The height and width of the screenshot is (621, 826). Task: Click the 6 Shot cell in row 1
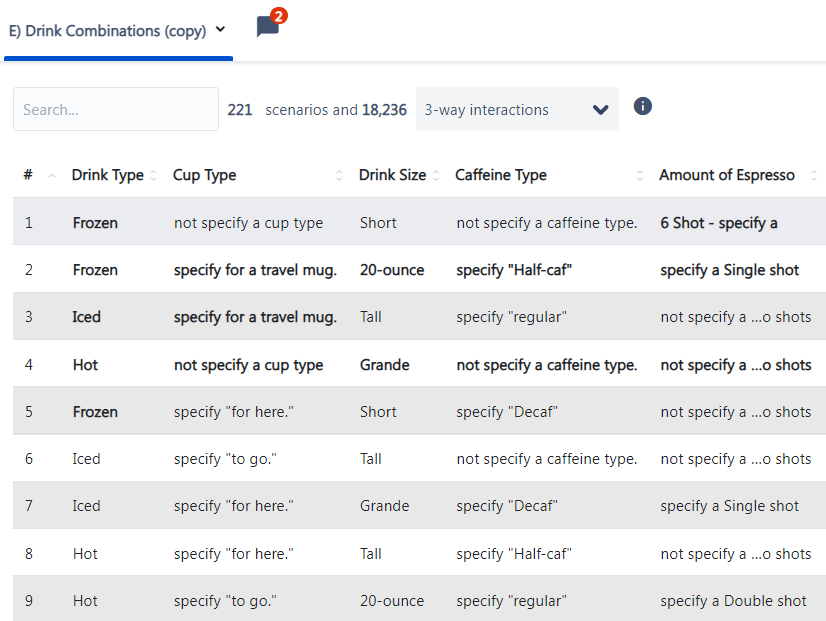tap(719, 223)
